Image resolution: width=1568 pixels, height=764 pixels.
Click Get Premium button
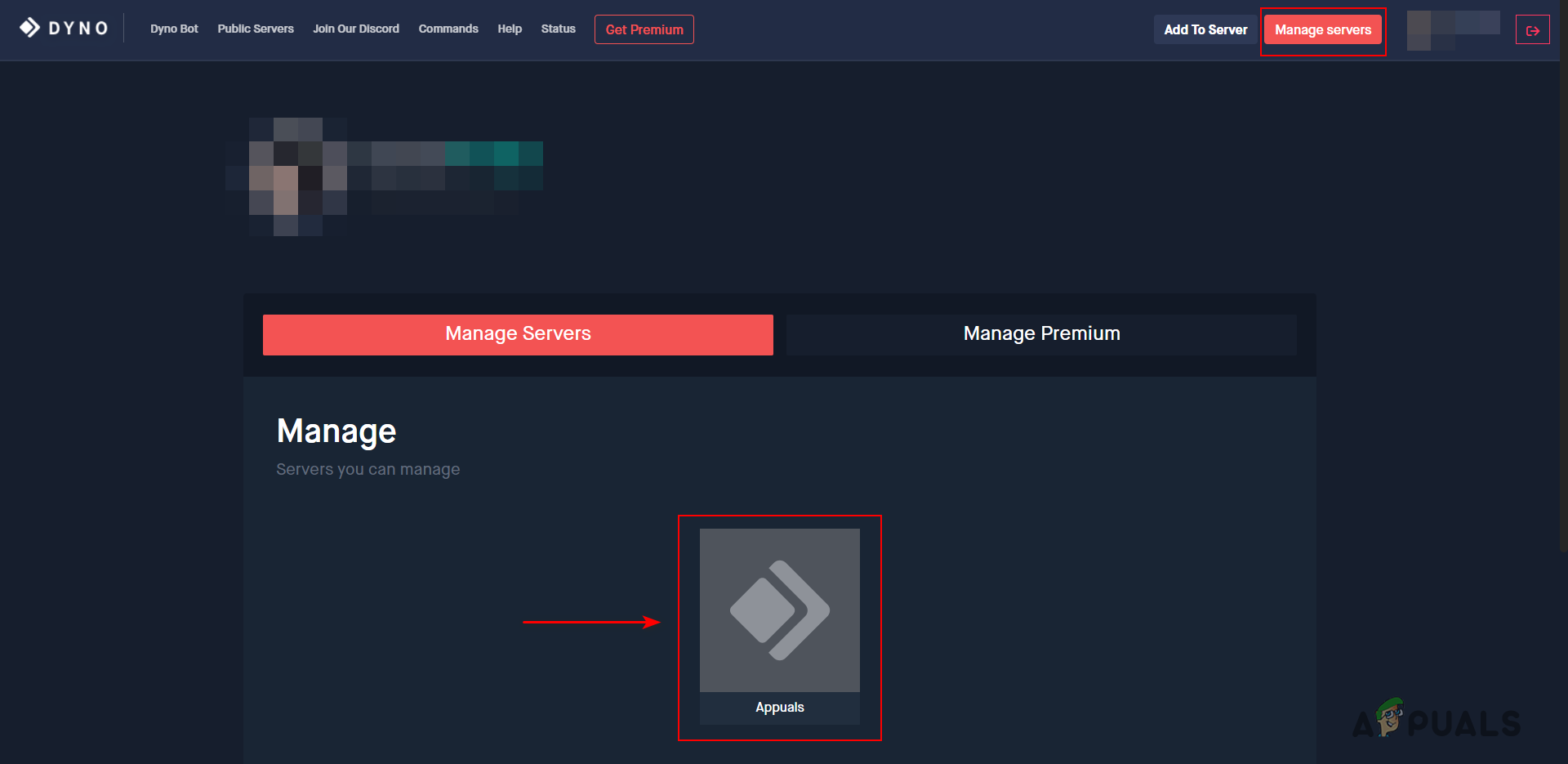644,29
